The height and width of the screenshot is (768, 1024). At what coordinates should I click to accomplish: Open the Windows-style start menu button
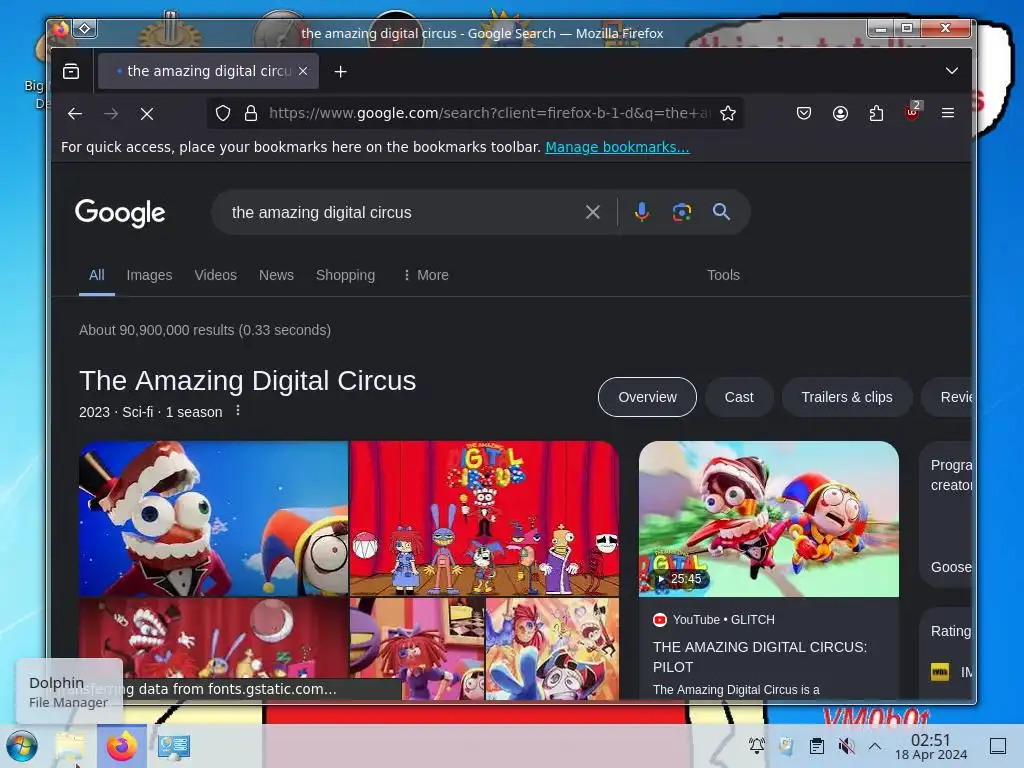22,746
